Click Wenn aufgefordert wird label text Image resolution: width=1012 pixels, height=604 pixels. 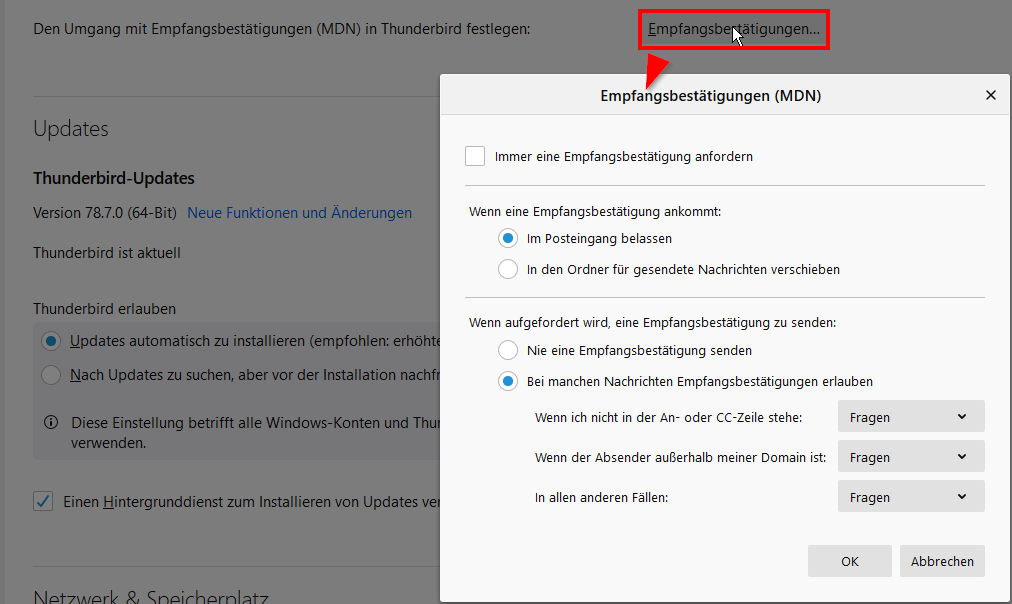tap(653, 322)
